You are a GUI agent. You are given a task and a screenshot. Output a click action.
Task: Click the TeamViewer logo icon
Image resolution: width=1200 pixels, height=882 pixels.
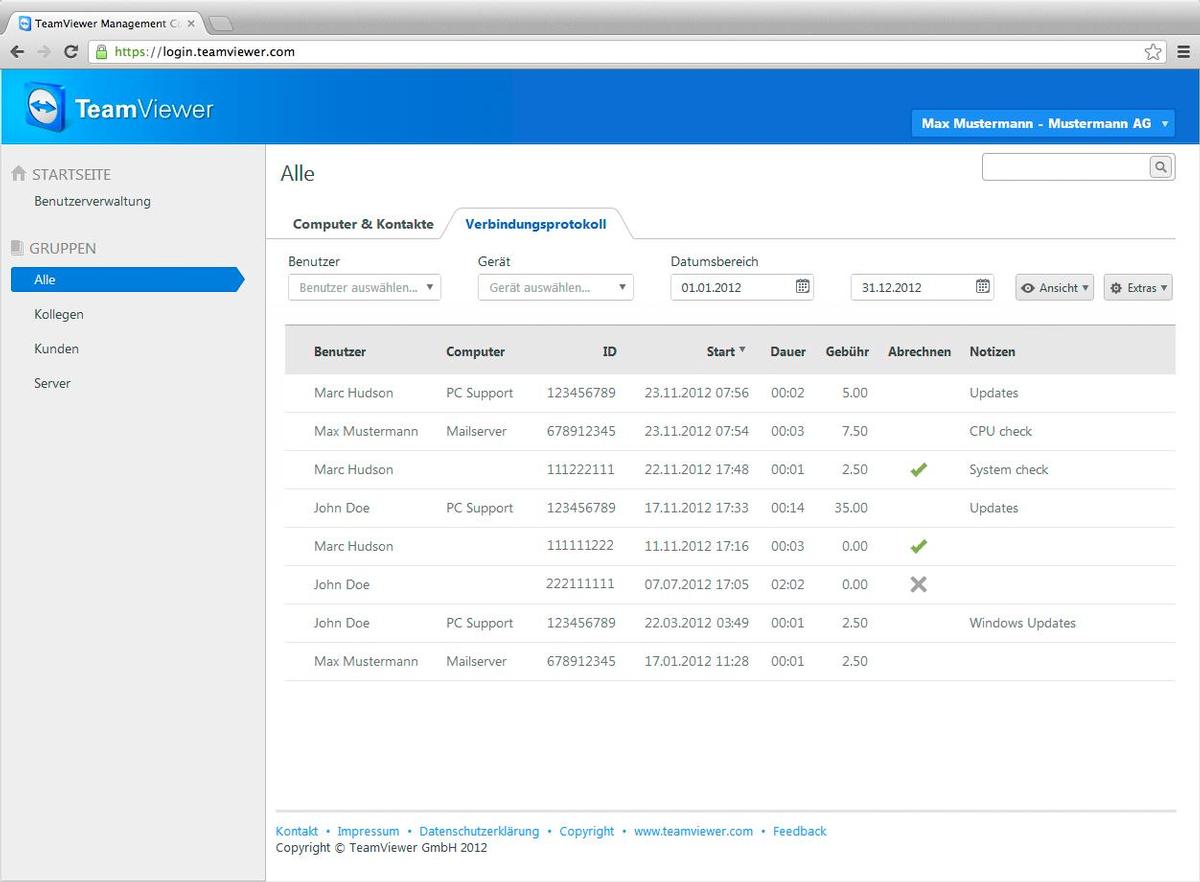pyautogui.click(x=45, y=108)
